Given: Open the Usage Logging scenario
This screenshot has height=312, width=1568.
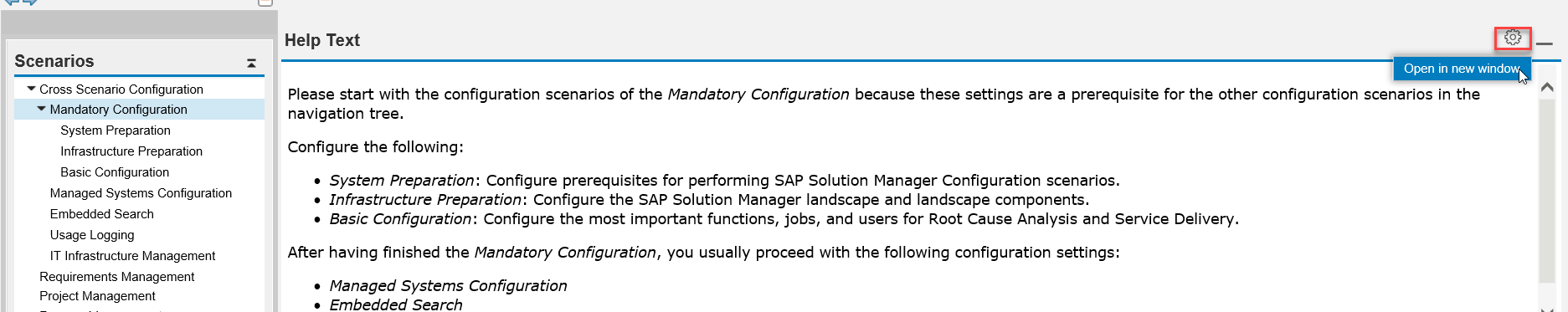Looking at the screenshot, I should pos(92,235).
